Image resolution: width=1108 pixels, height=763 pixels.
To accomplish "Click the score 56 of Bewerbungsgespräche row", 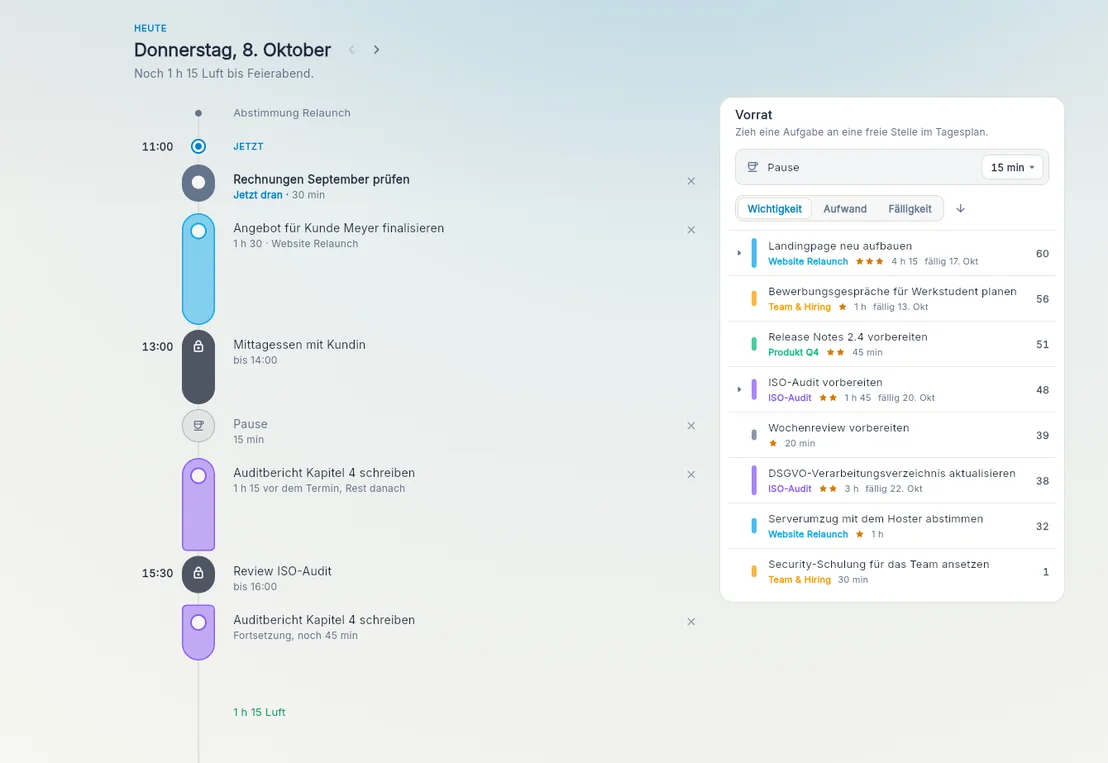I will click(1042, 299).
